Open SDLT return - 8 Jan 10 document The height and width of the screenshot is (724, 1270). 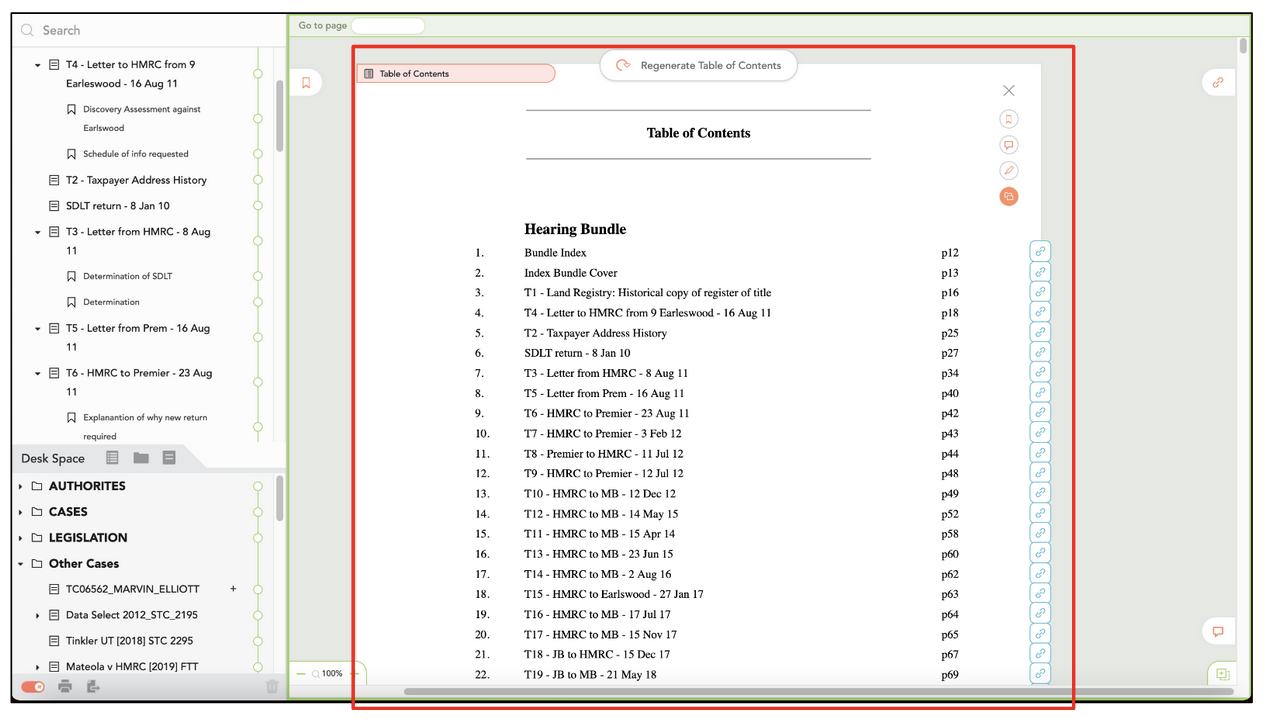click(x=117, y=206)
